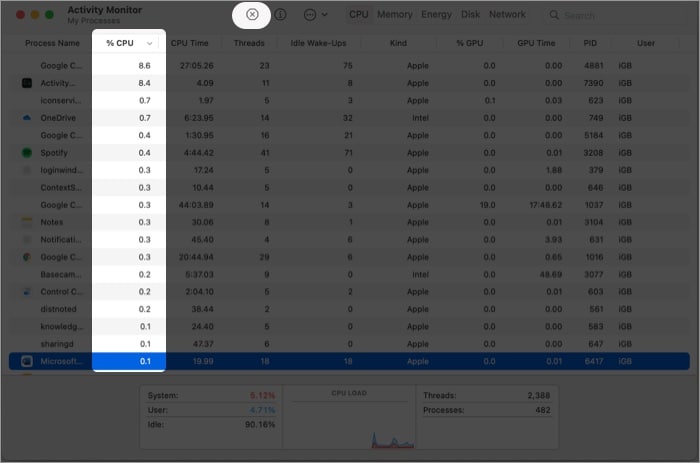Select the knowledg... process row
Image resolution: width=700 pixels, height=463 pixels.
(350, 326)
